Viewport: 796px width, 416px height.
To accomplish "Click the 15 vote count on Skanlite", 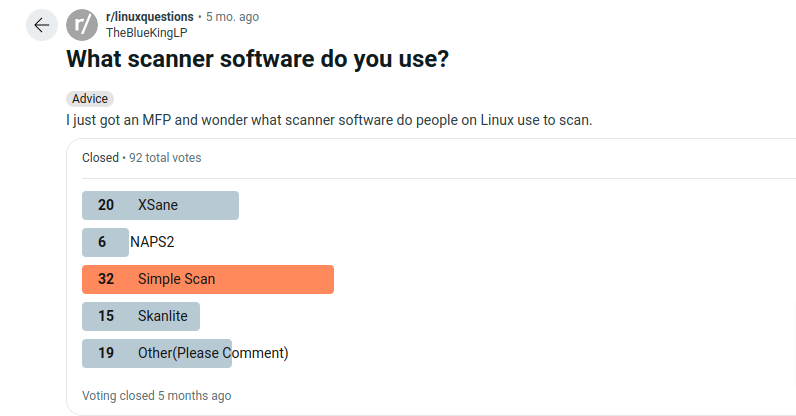I will tap(106, 316).
